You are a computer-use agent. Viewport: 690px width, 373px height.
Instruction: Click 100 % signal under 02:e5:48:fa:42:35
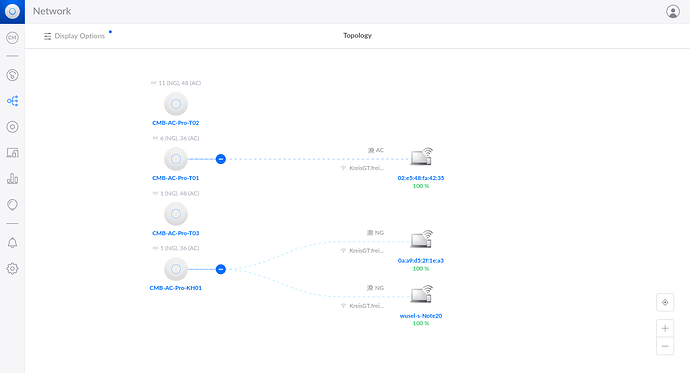point(421,186)
